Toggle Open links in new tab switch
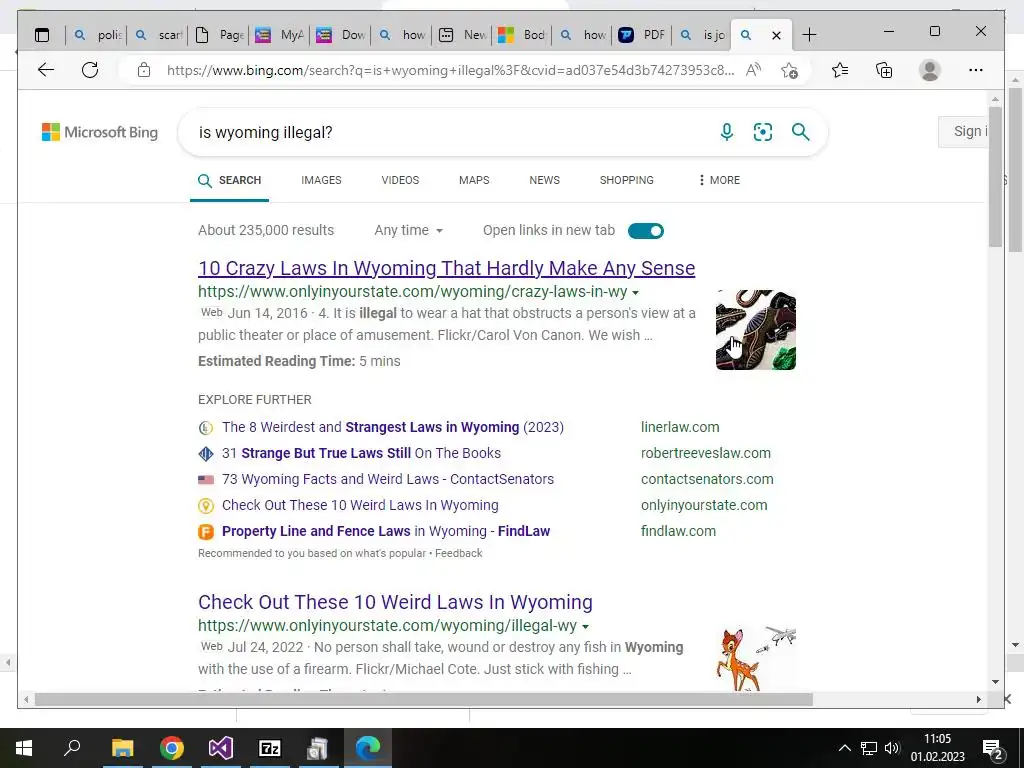The width and height of the screenshot is (1024, 768). [x=645, y=231]
